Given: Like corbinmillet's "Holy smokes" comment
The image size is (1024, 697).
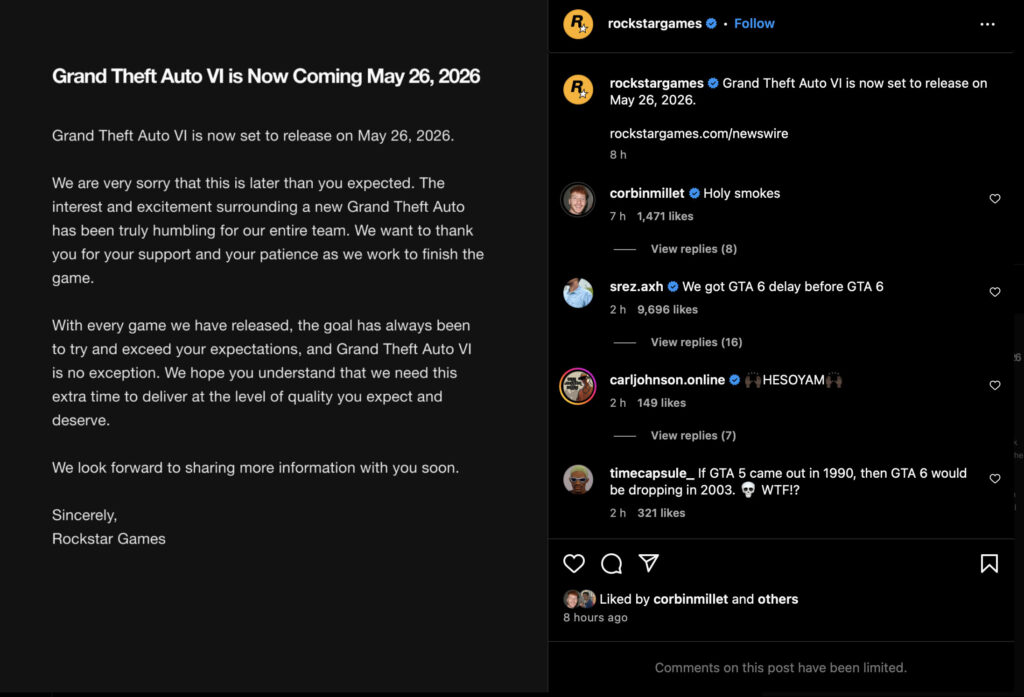Looking at the screenshot, I should click(x=995, y=199).
